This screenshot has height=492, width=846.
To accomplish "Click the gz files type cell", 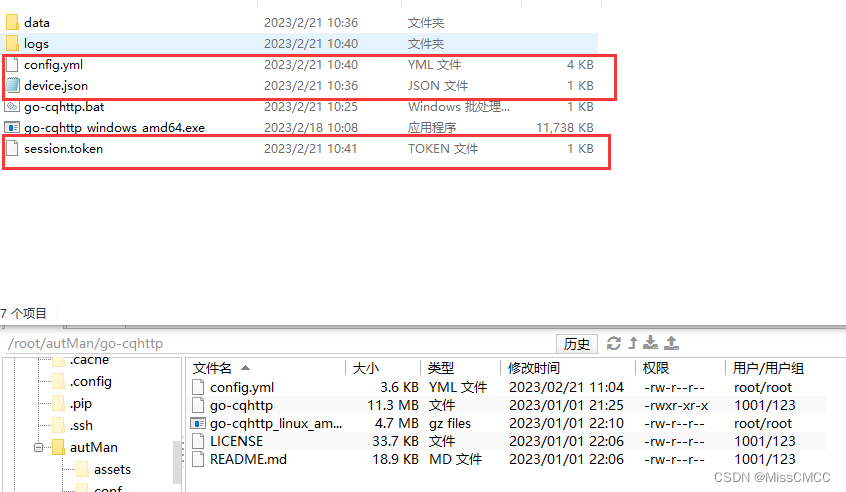I will pyautogui.click(x=450, y=423).
